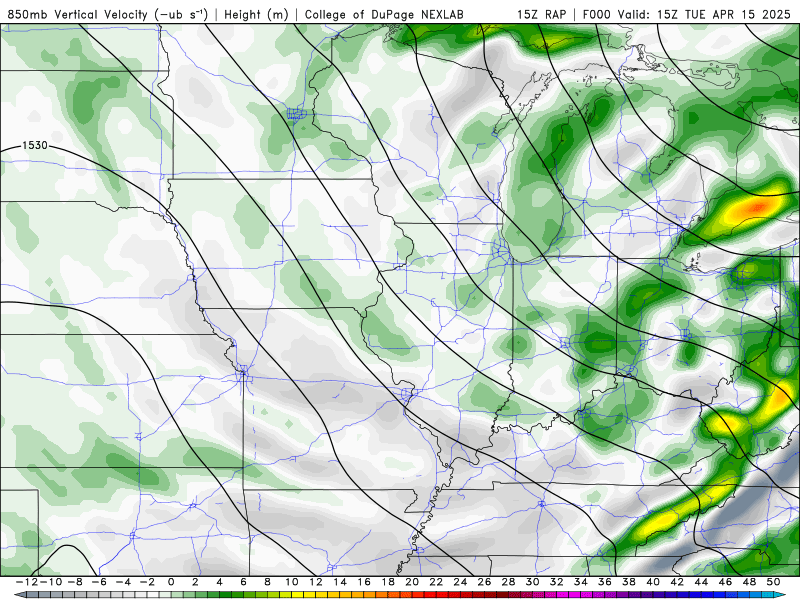
Task: Click the 40 label on the color scale
Action: pyautogui.click(x=653, y=582)
